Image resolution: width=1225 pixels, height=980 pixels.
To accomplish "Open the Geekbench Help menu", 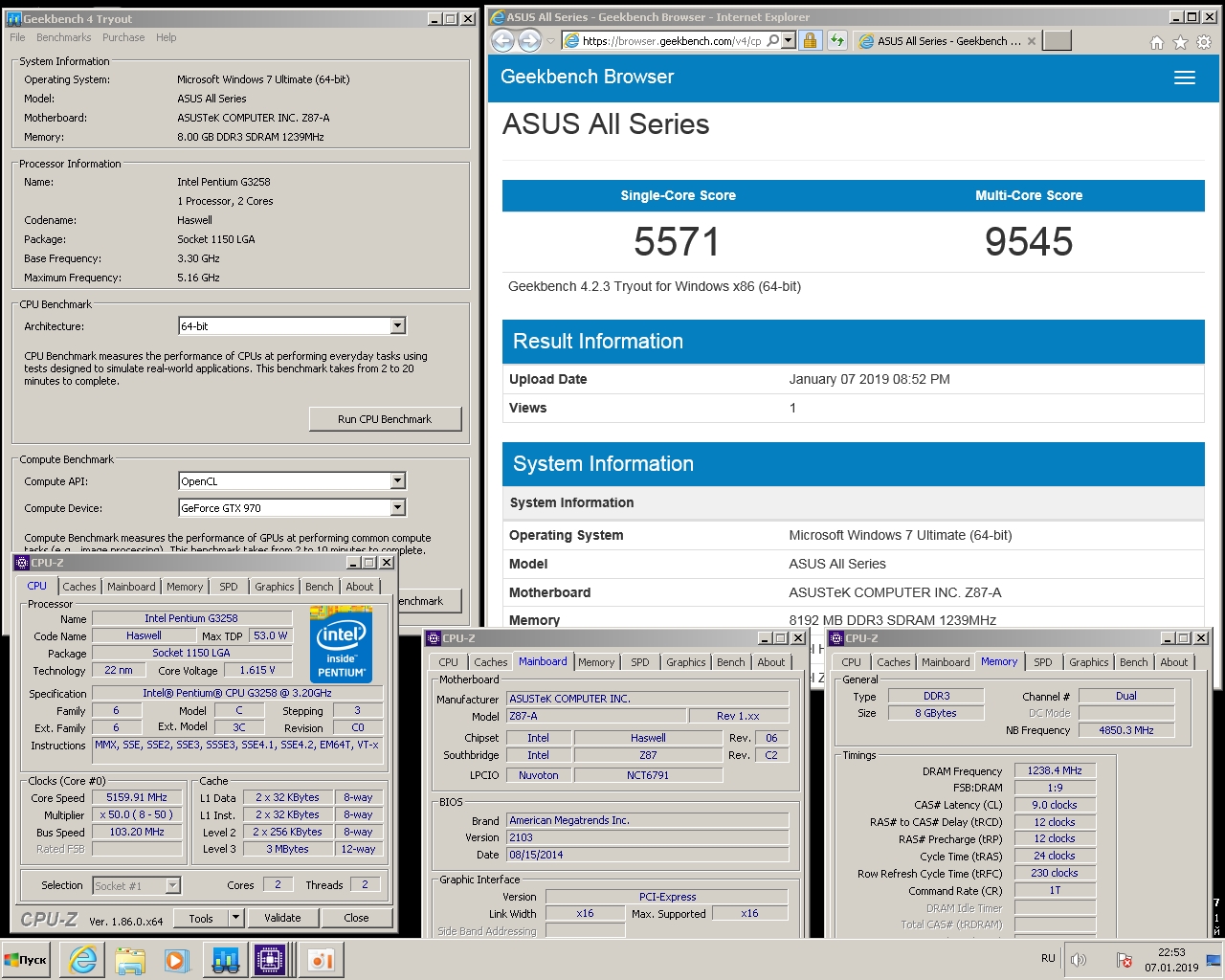I will 167,37.
